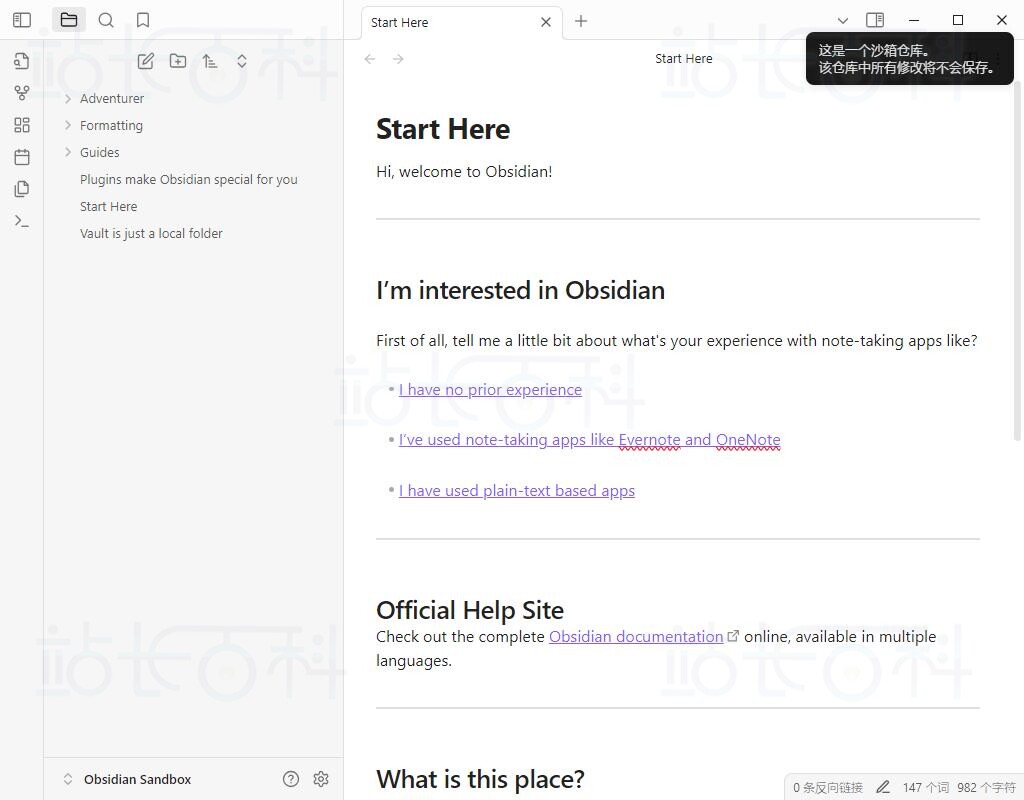Screen dimensions: 1024x800
Task: Click the 147 word count status
Action: pos(925,788)
